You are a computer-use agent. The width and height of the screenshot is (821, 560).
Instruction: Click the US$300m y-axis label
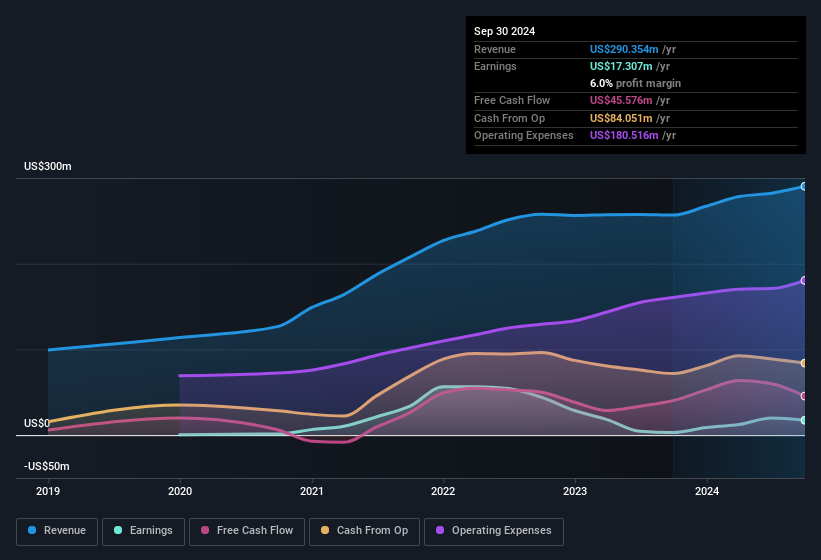(48, 166)
